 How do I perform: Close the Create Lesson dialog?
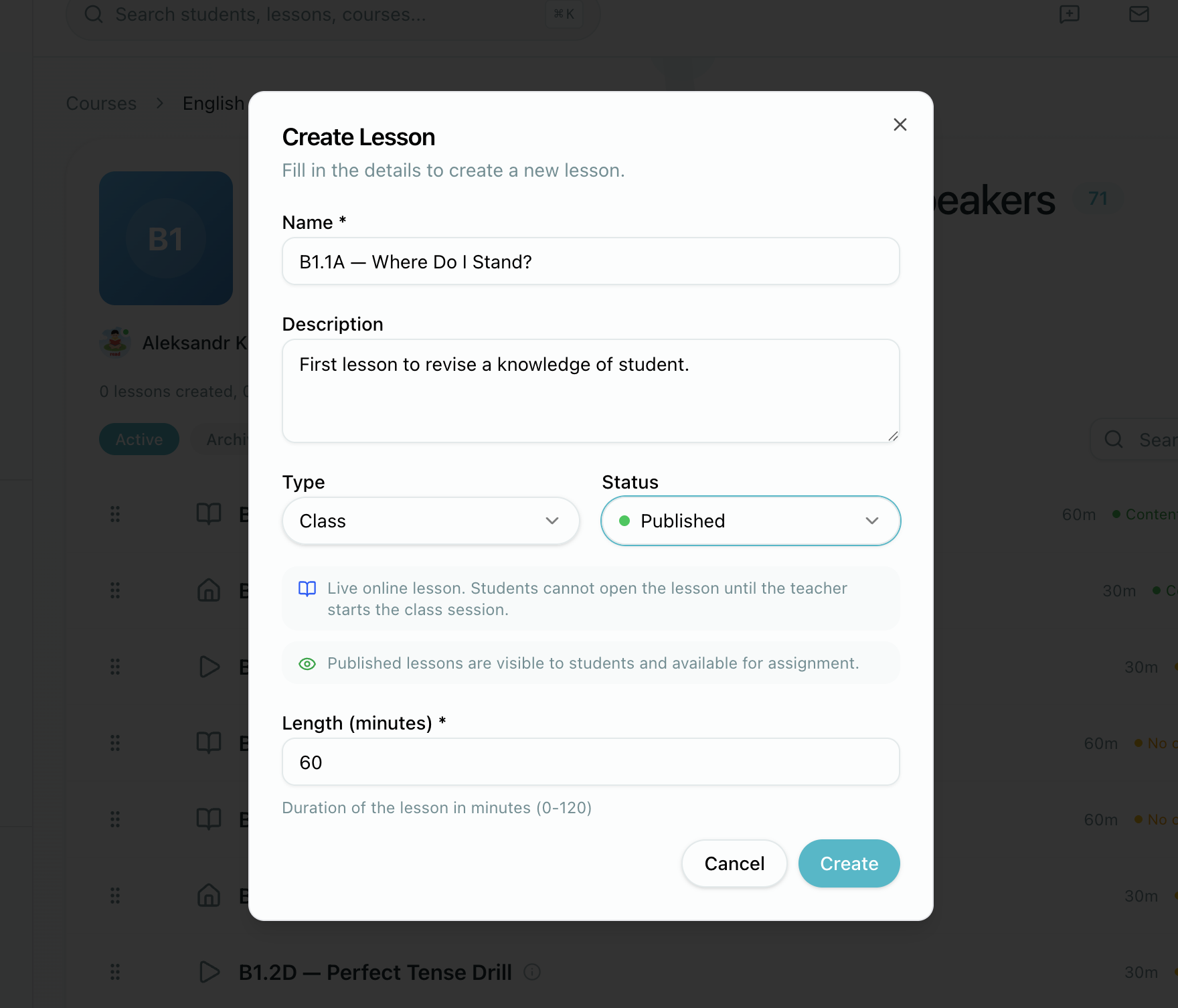900,124
